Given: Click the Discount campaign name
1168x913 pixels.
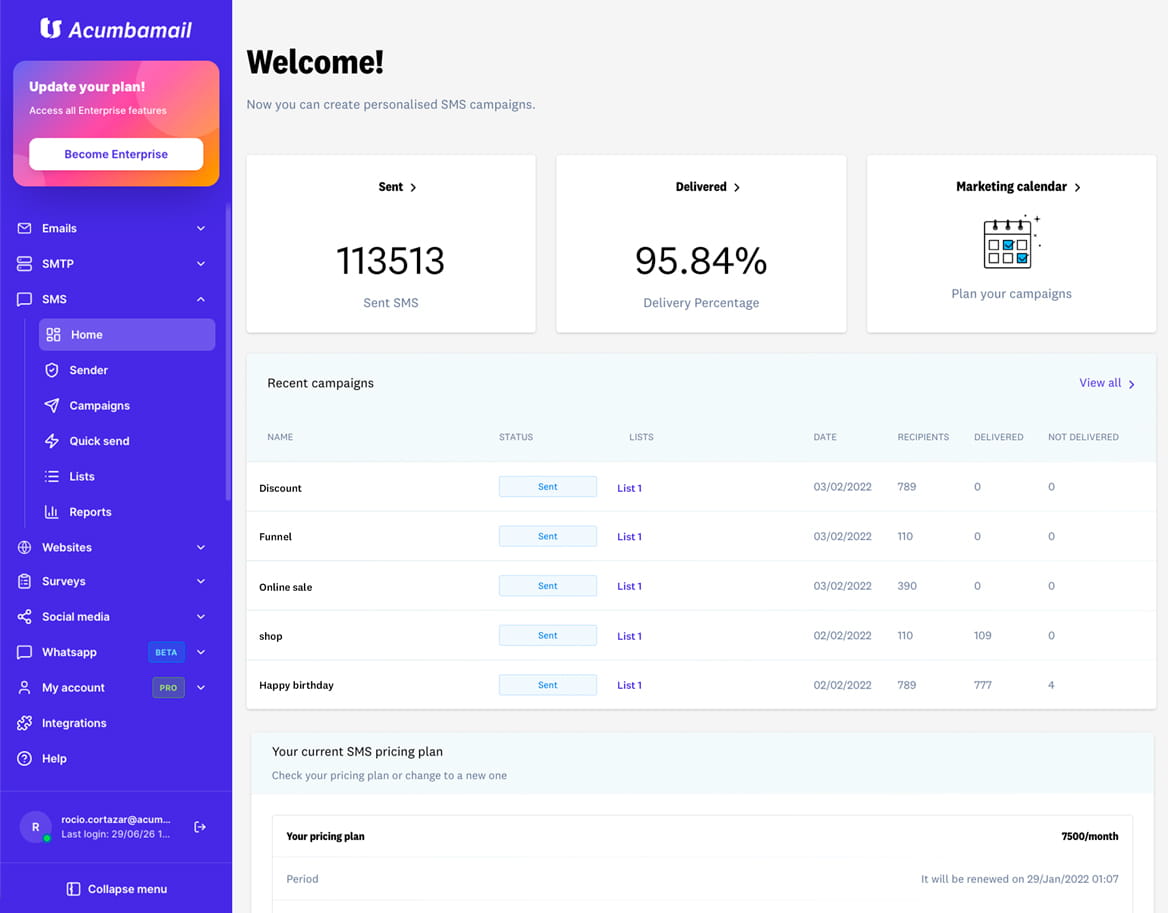Looking at the screenshot, I should tap(280, 489).
